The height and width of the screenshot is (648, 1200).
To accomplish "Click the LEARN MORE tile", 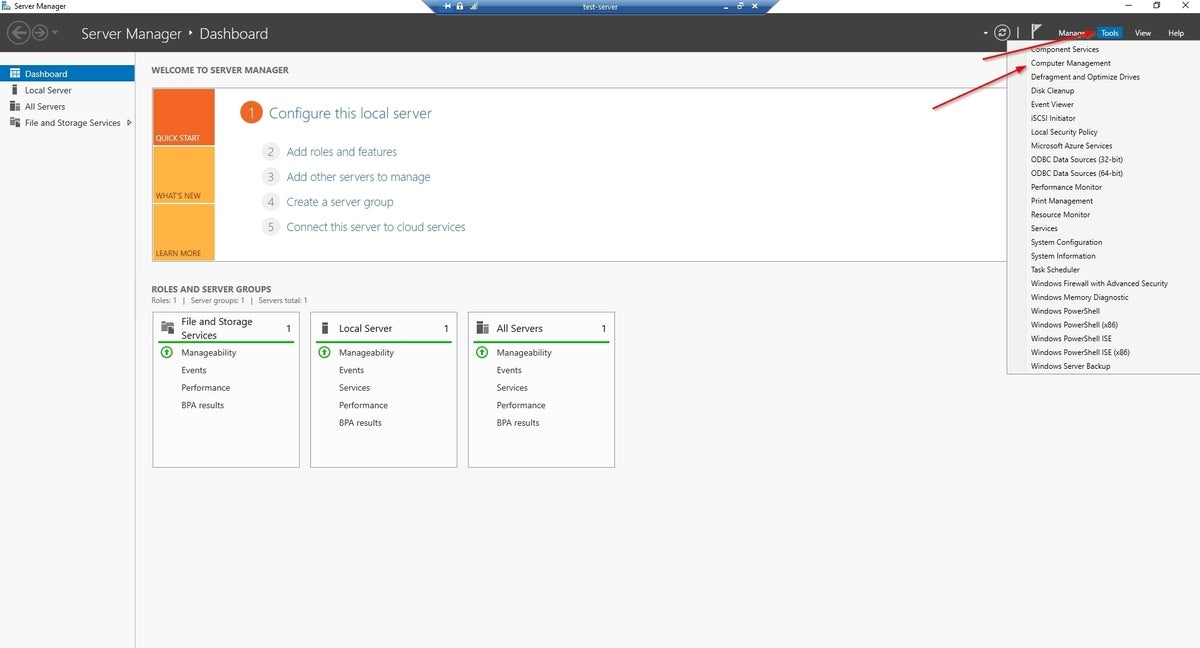I will coord(184,232).
